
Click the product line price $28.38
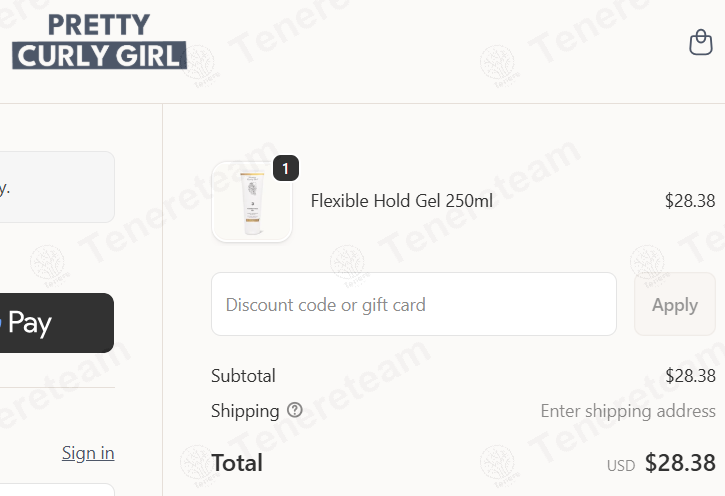(x=690, y=201)
